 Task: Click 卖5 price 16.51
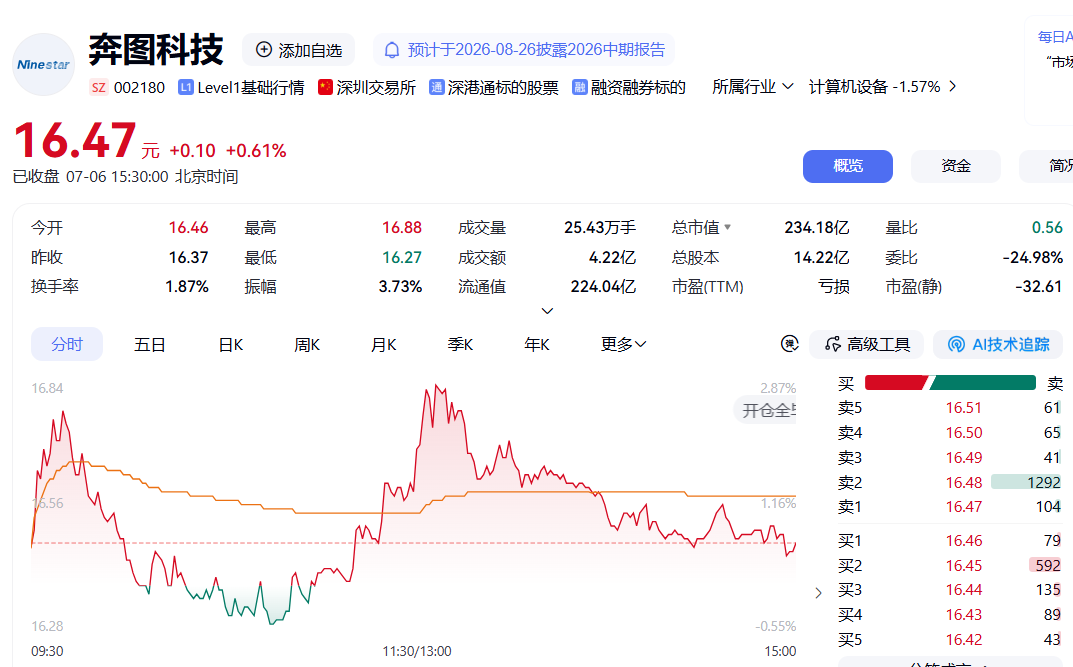[x=964, y=408]
